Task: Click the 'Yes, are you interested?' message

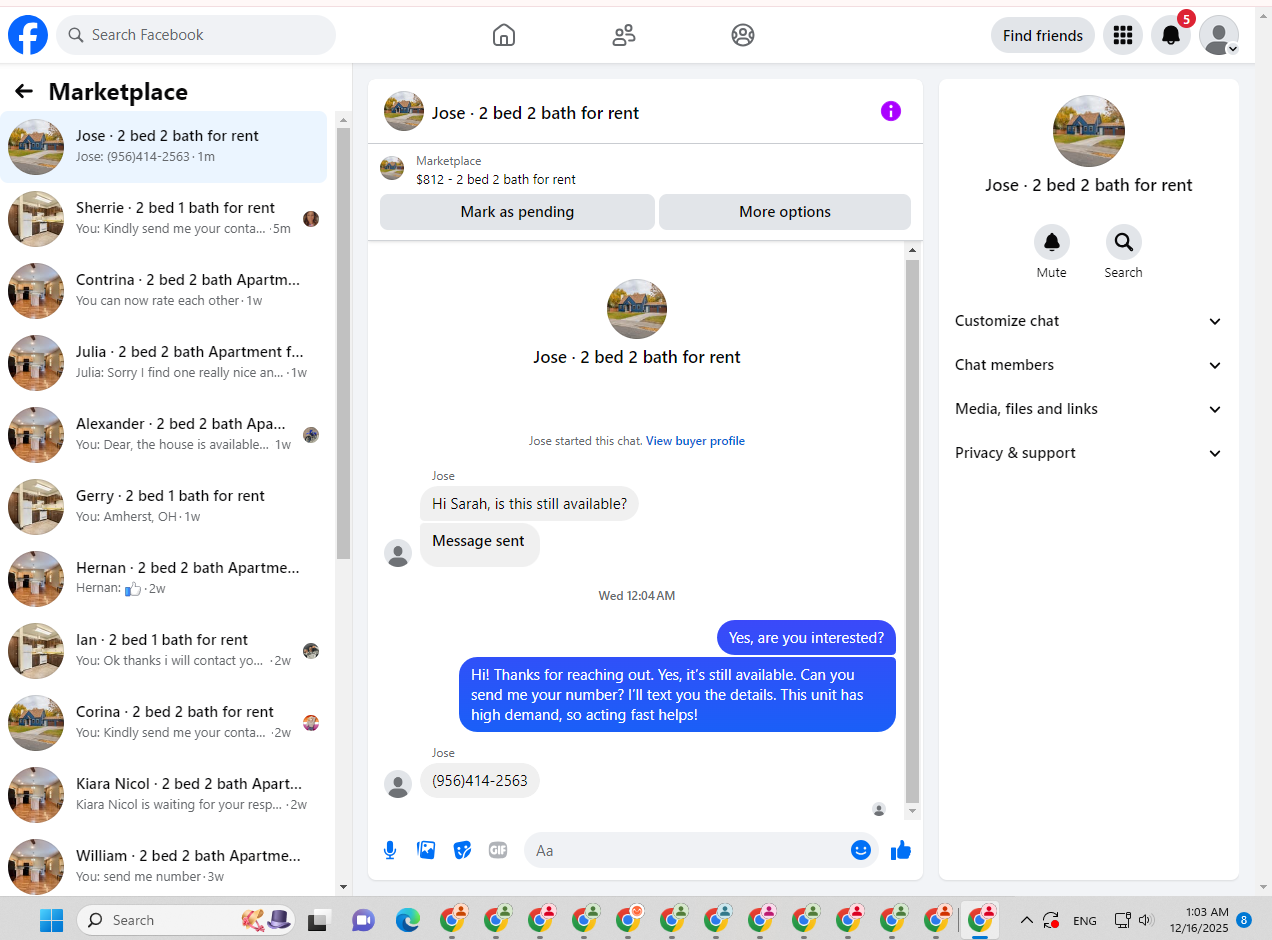Action: (x=806, y=638)
